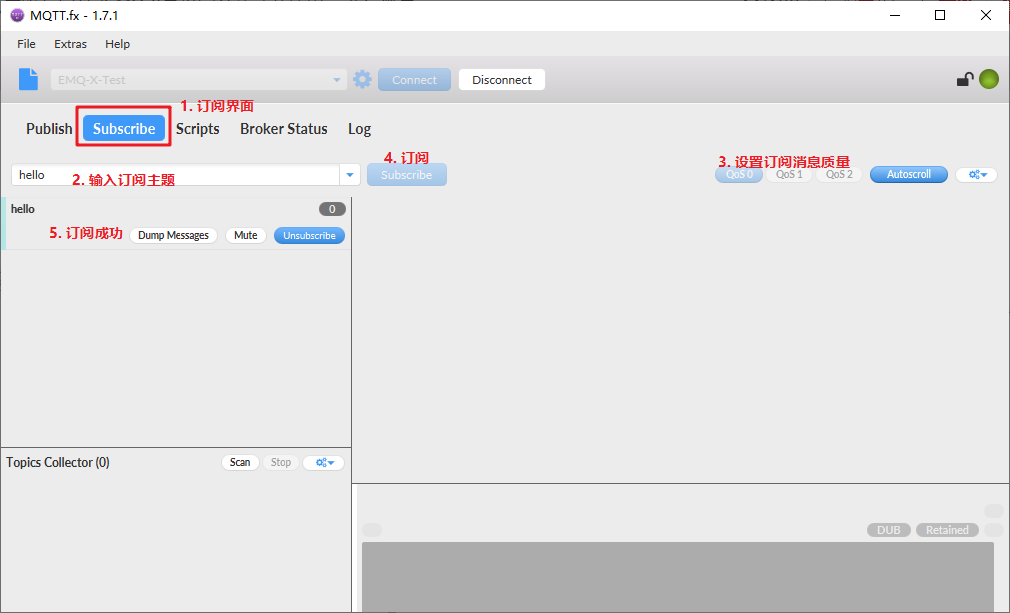Switch to the Scripts tab
1010x613 pixels.
click(x=198, y=129)
